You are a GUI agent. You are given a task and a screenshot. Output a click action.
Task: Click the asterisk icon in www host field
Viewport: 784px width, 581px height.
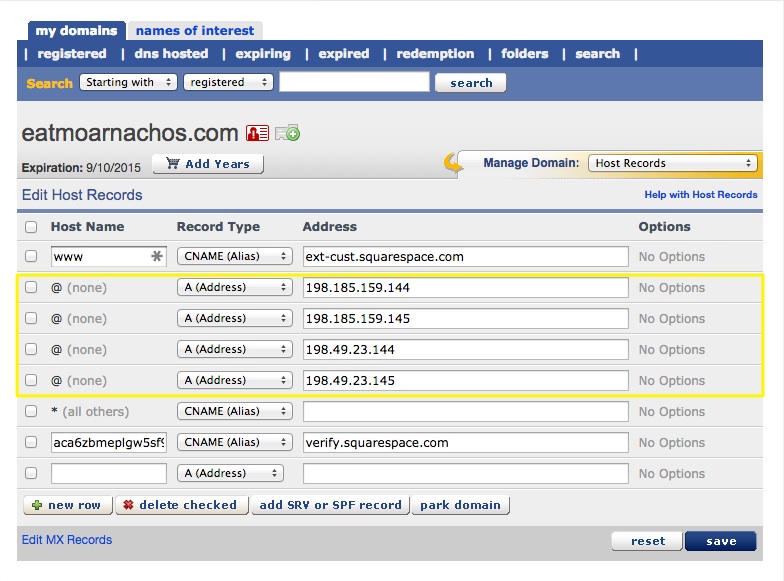pos(156,257)
